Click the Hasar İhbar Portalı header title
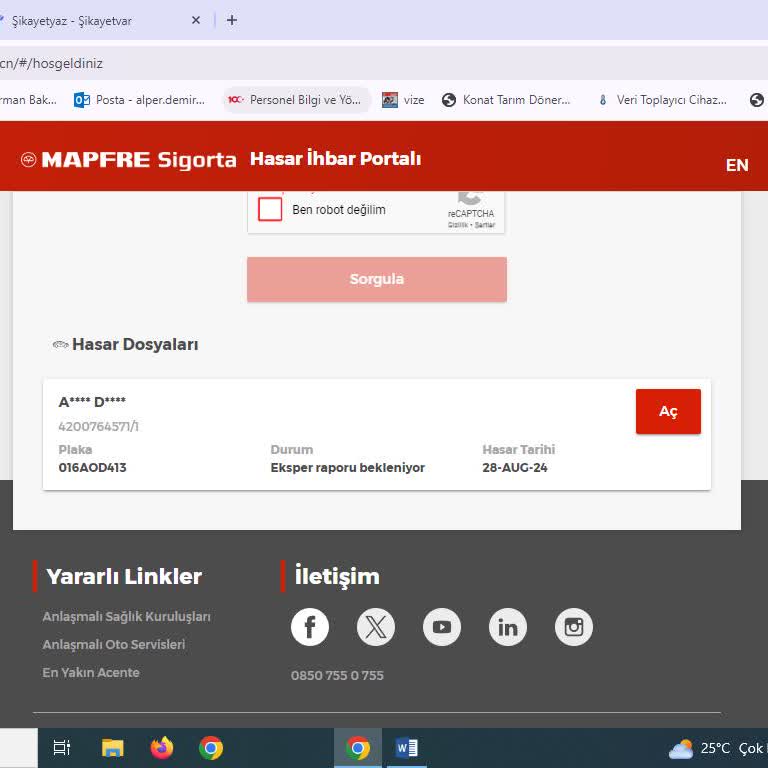 336,159
